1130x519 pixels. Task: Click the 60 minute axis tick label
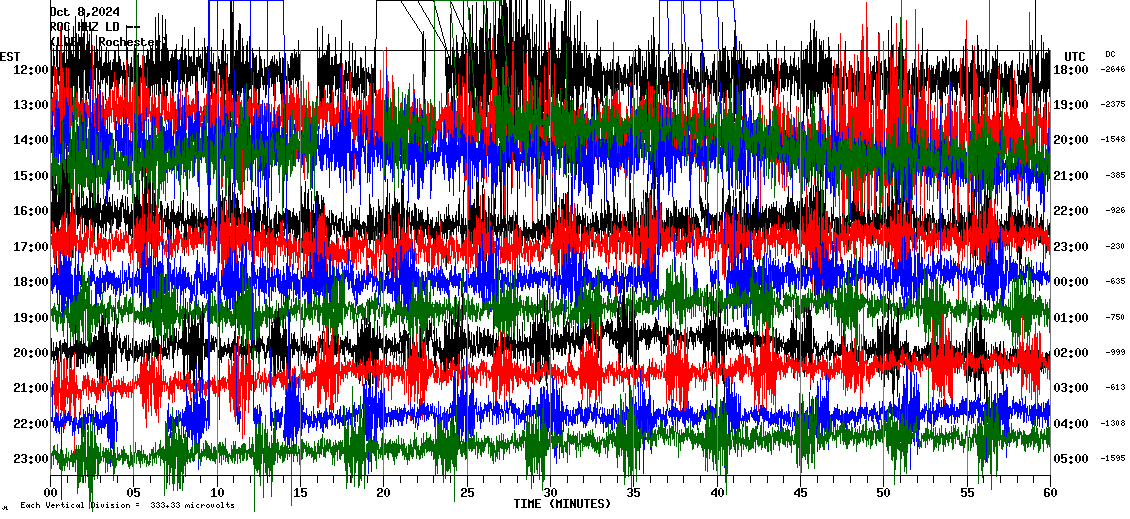pyautogui.click(x=1049, y=493)
